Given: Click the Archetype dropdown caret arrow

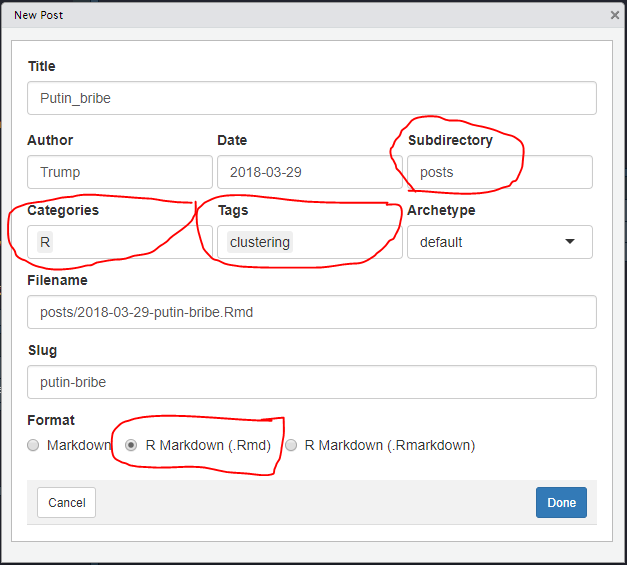Looking at the screenshot, I should click(570, 242).
